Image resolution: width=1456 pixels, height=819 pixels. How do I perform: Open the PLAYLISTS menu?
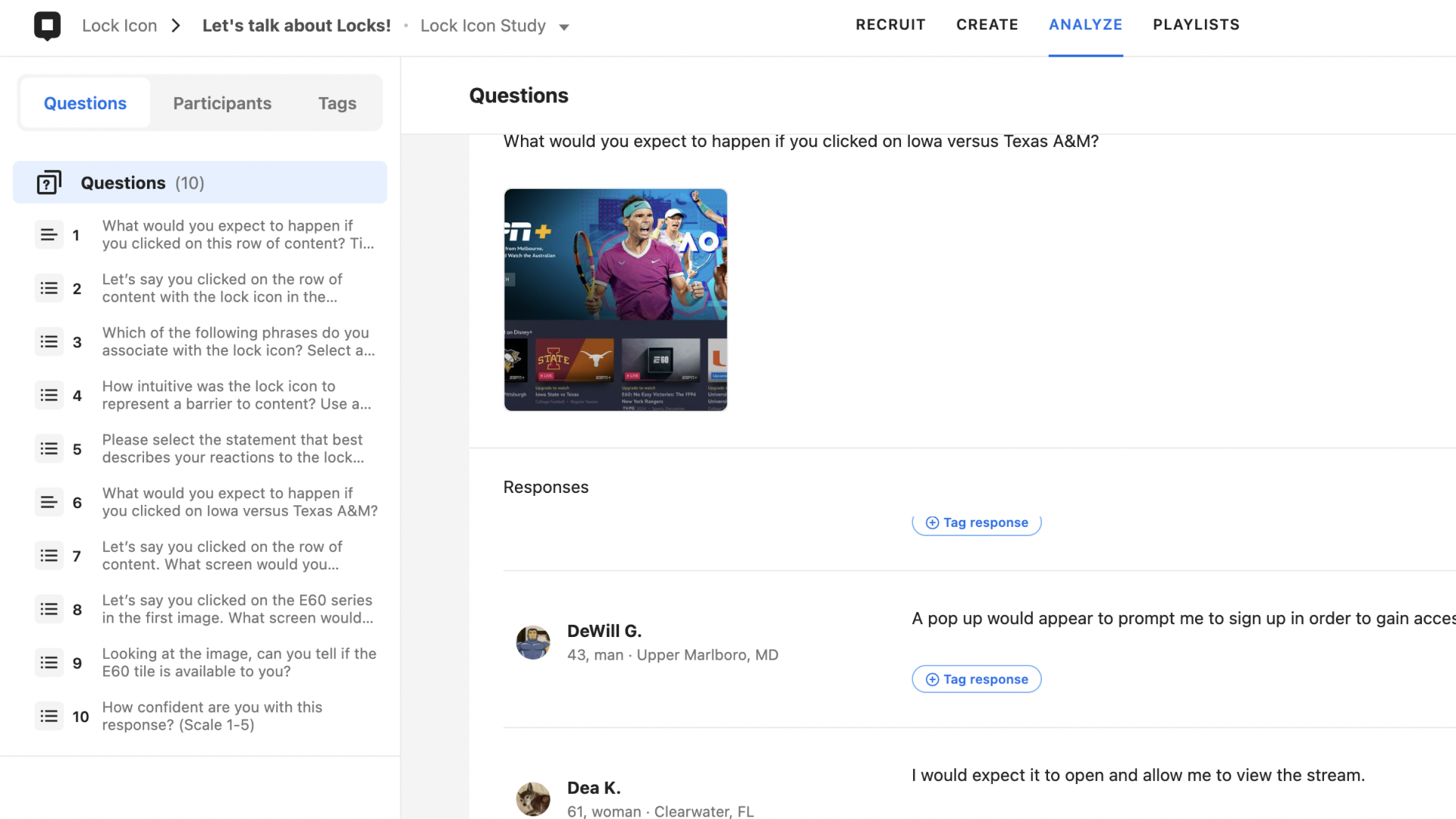[1196, 25]
